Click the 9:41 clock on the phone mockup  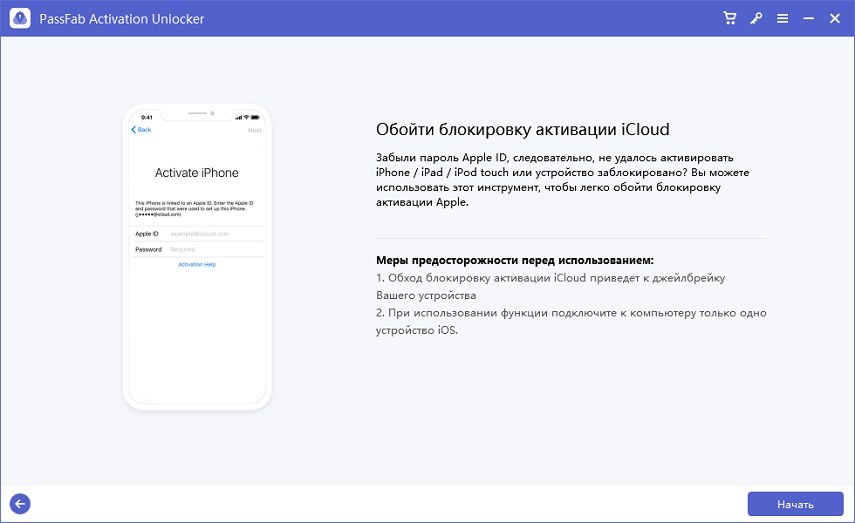(x=147, y=116)
